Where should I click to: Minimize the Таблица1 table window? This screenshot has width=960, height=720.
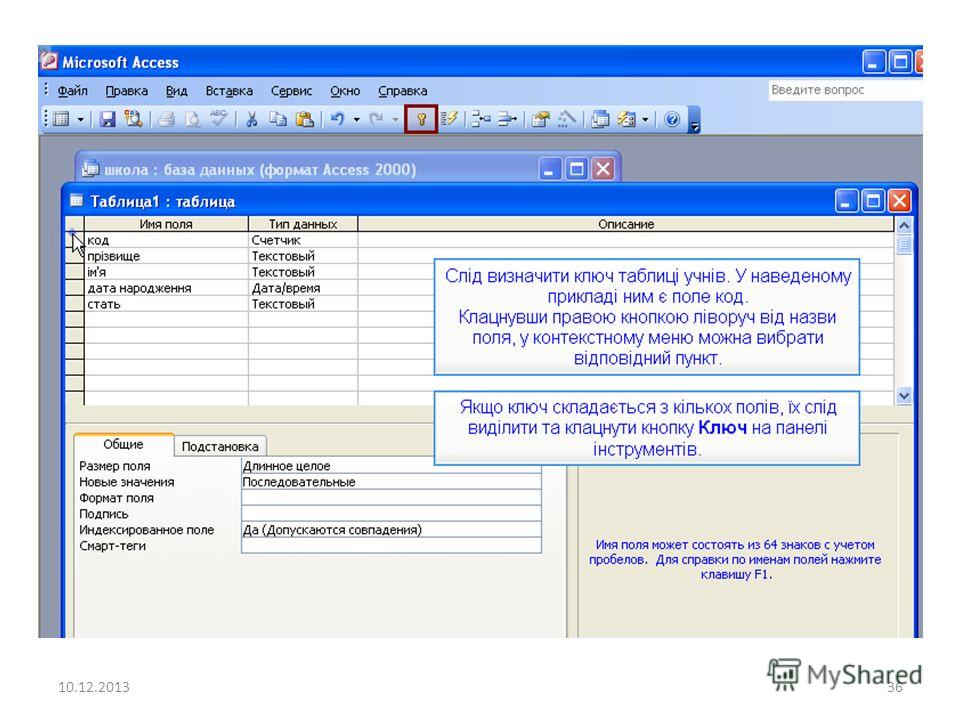[846, 201]
